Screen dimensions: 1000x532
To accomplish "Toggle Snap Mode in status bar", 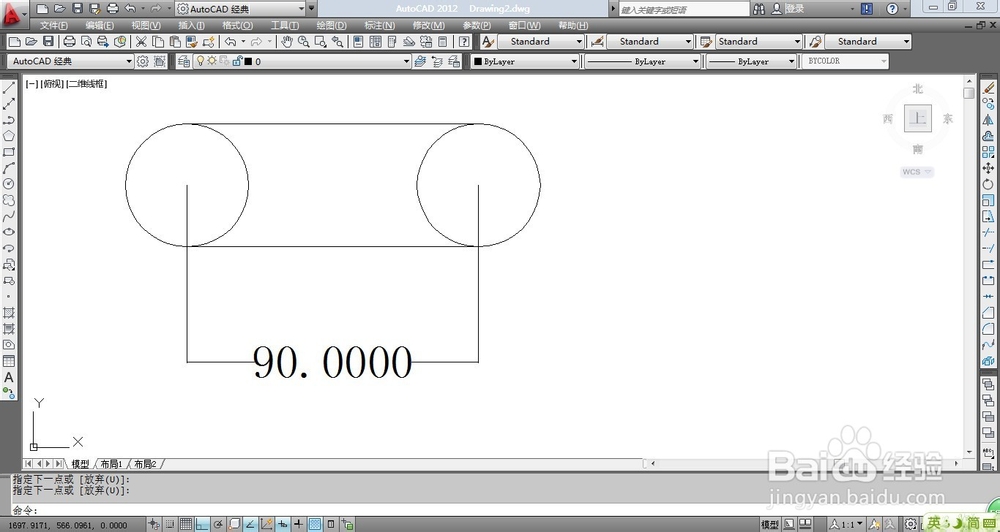I will click(170, 524).
